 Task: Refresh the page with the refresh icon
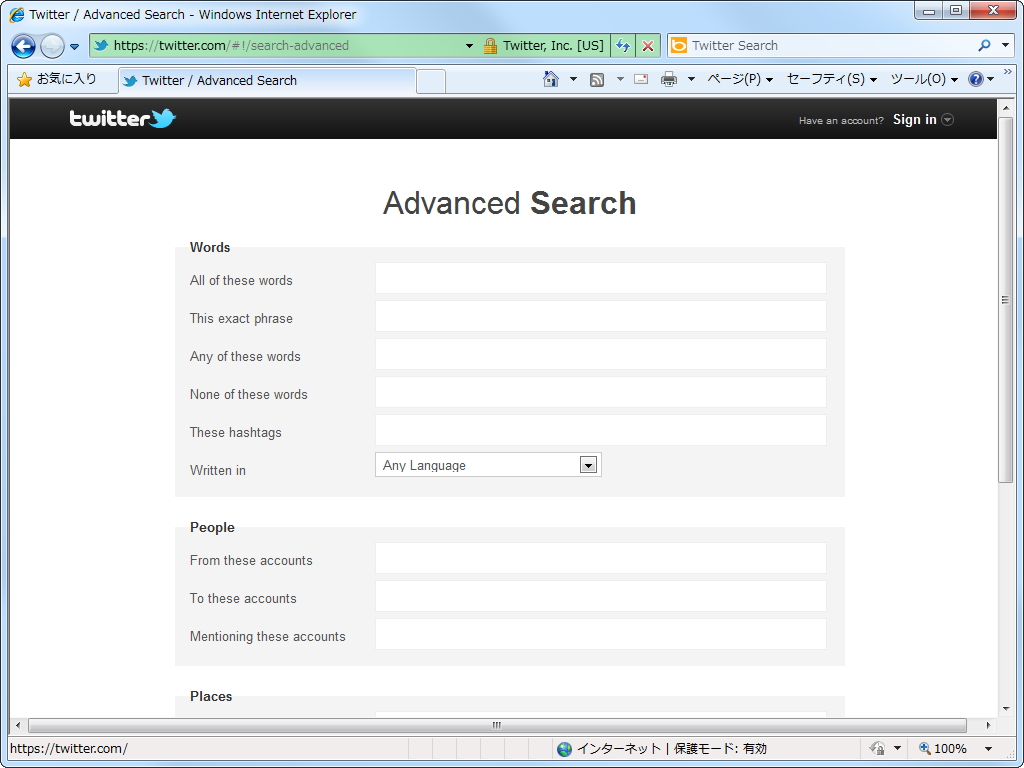point(622,45)
